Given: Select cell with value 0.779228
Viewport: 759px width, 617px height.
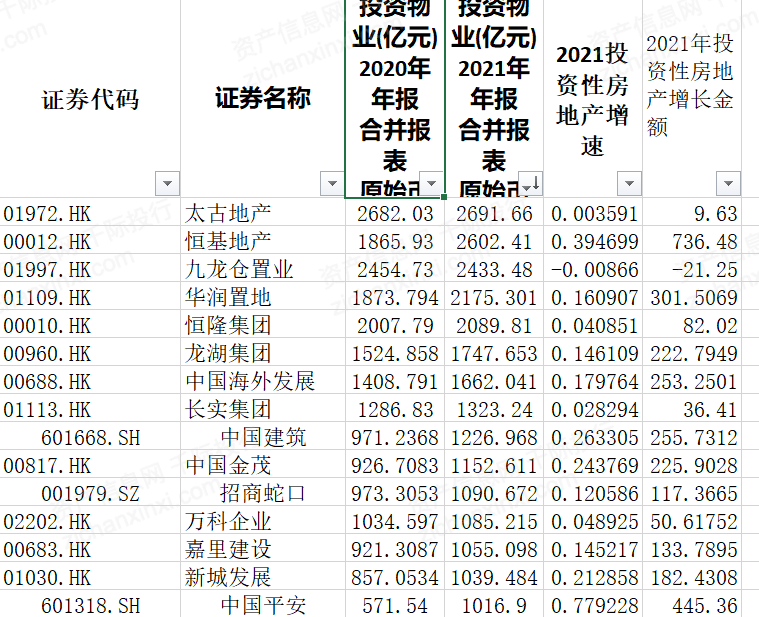Looking at the screenshot, I should pyautogui.click(x=593, y=604).
